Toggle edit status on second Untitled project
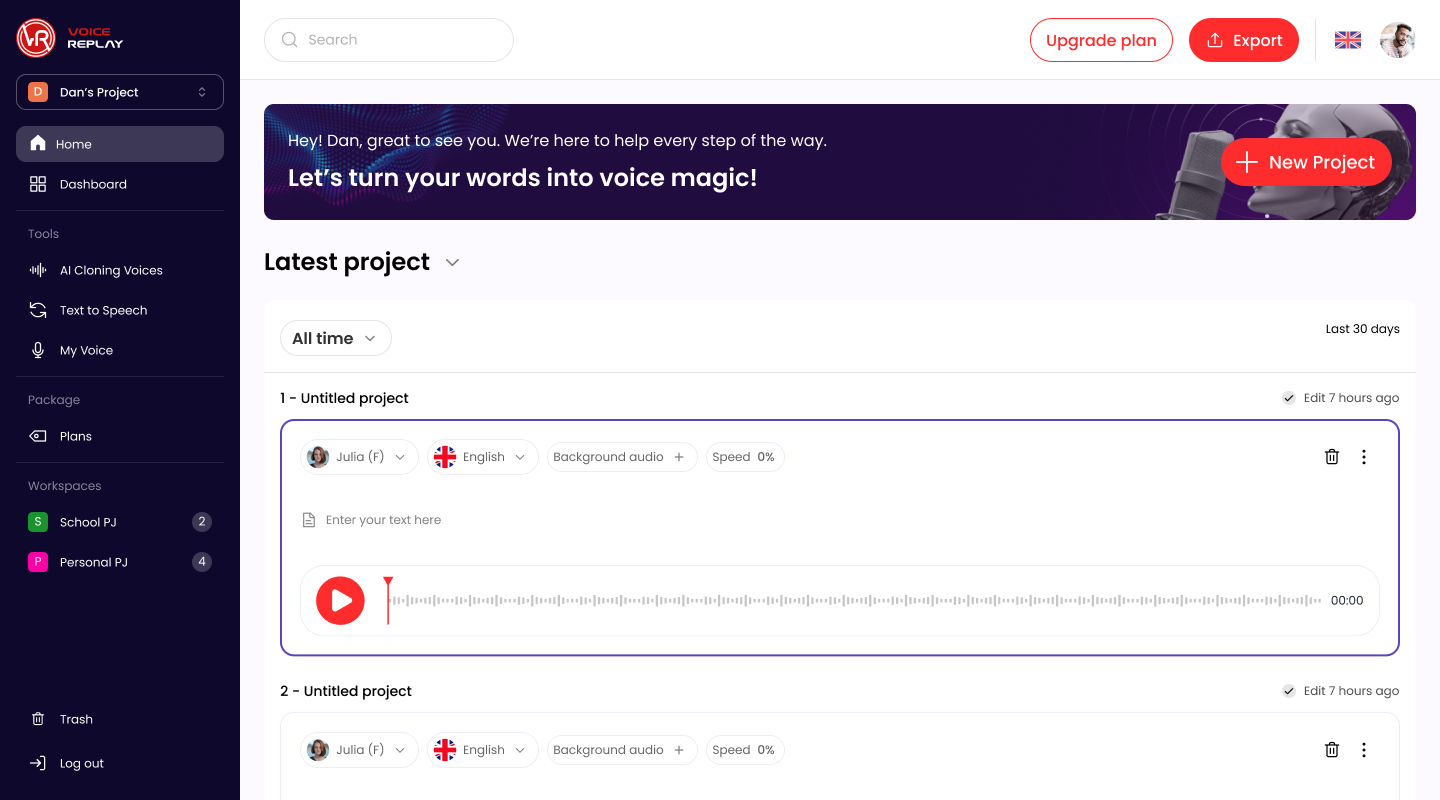 (x=1289, y=690)
